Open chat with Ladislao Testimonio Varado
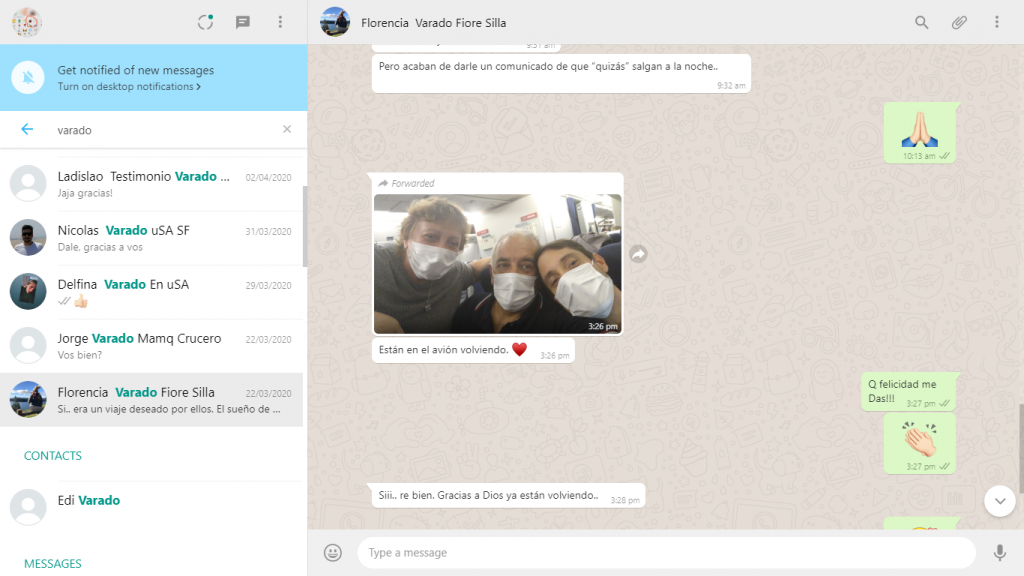Image resolution: width=1024 pixels, height=576 pixels. click(152, 184)
